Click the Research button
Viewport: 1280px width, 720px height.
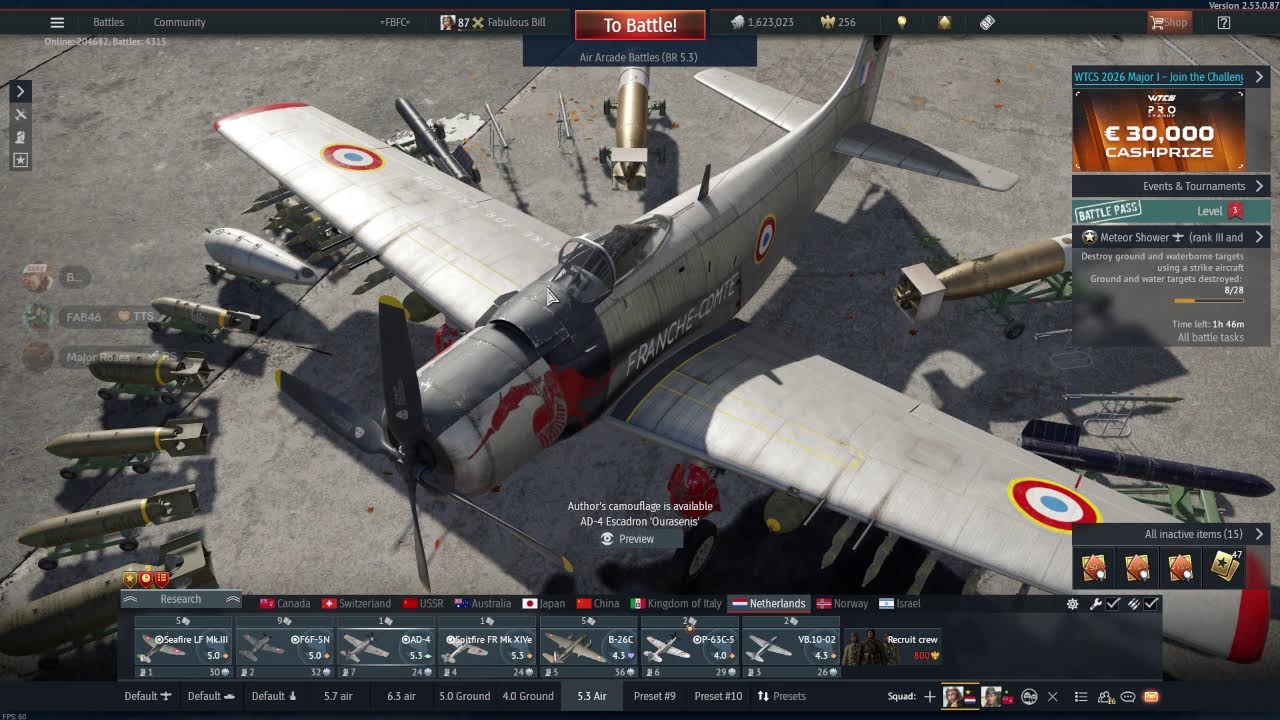tap(181, 599)
